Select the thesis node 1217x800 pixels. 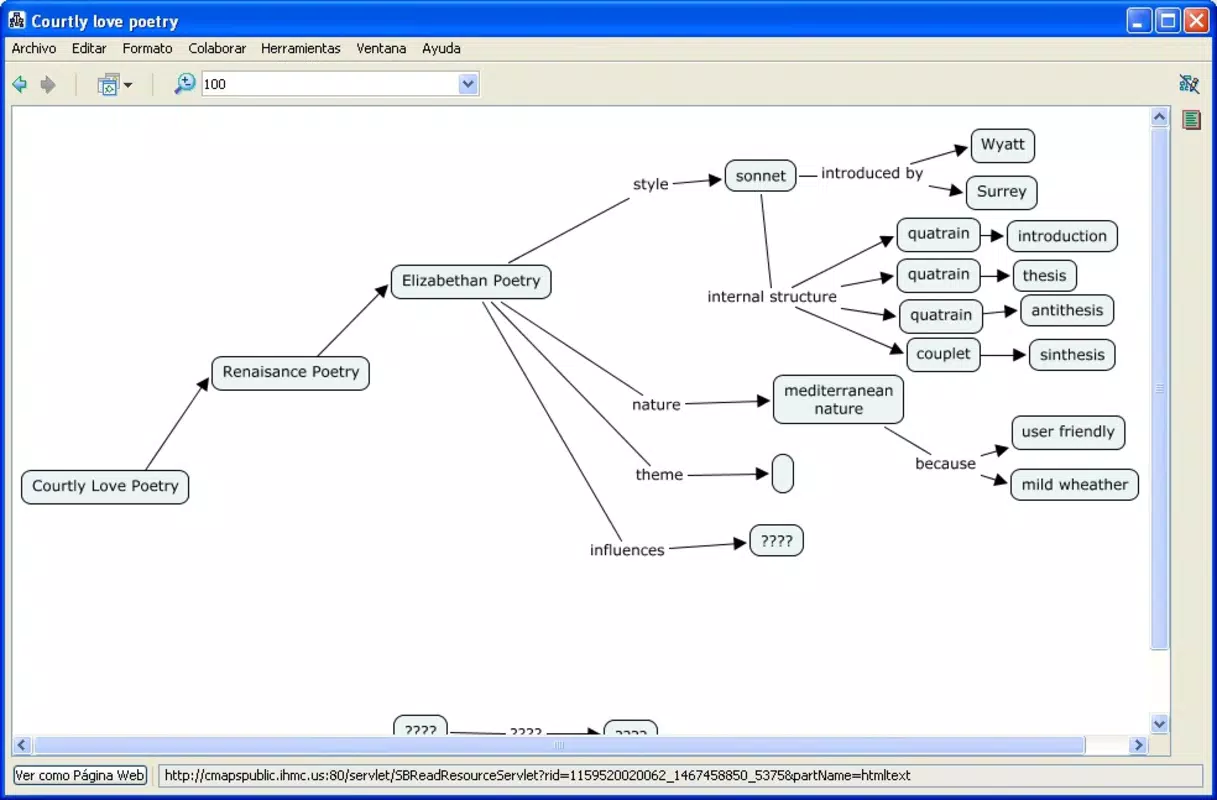coord(1045,276)
